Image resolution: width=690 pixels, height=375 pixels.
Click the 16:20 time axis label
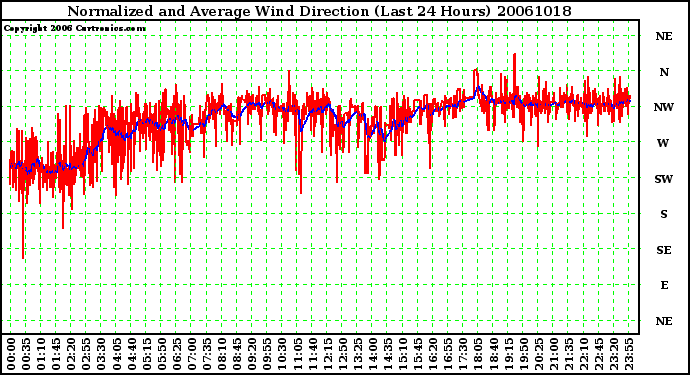coord(433,354)
